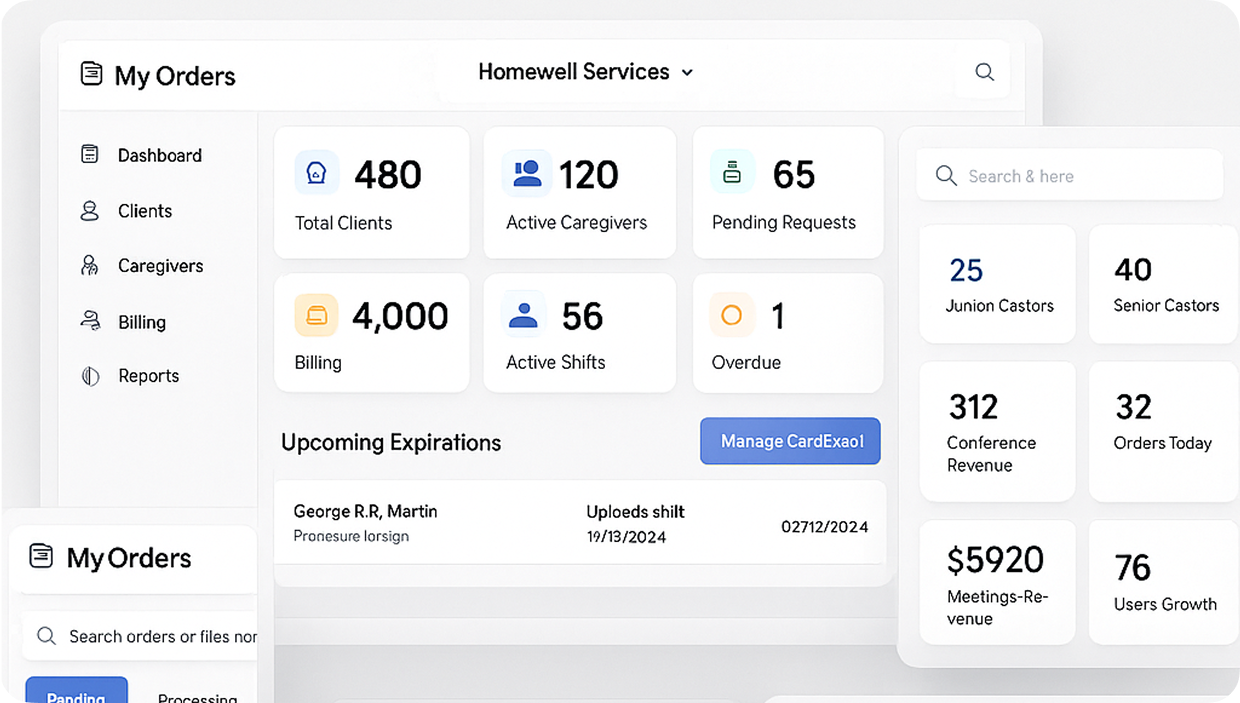Switch to the Processing tab
Screen dimensions: 1240x703
click(197, 695)
